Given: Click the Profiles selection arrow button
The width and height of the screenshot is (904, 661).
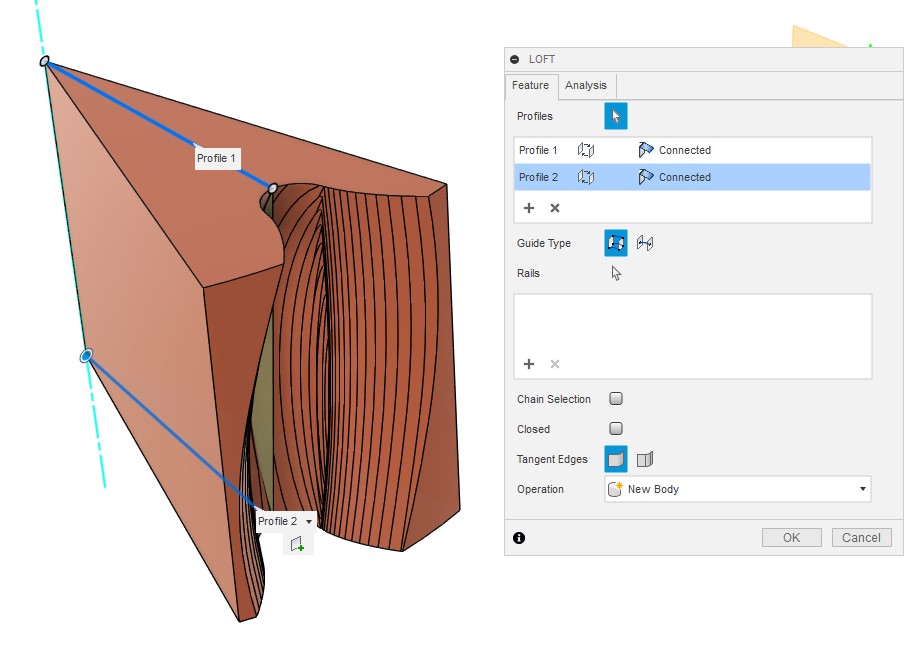Looking at the screenshot, I should [x=615, y=116].
